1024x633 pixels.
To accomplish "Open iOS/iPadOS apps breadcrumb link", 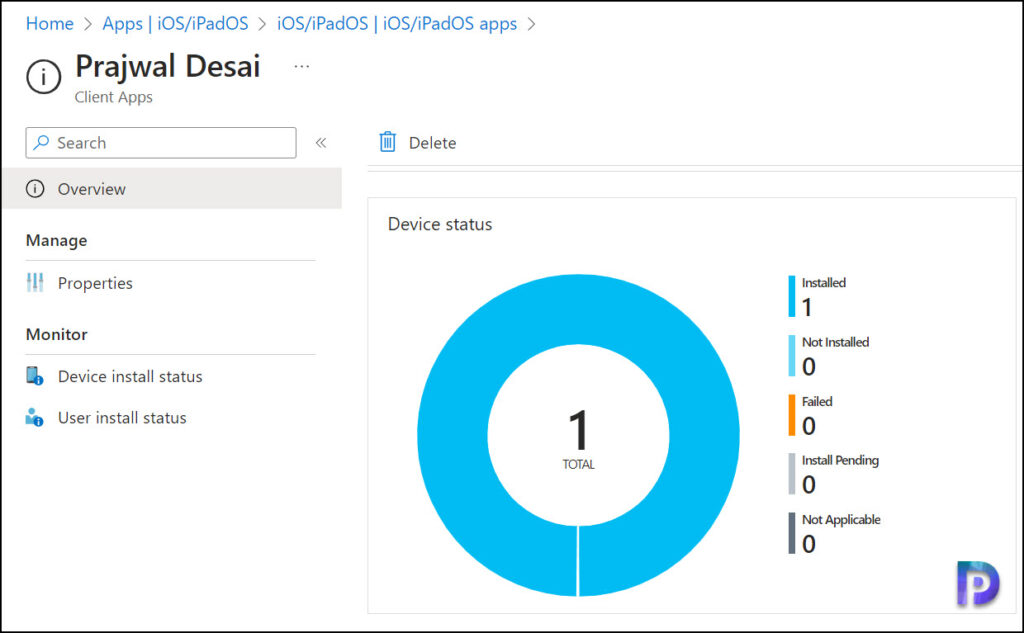I will coord(397,24).
